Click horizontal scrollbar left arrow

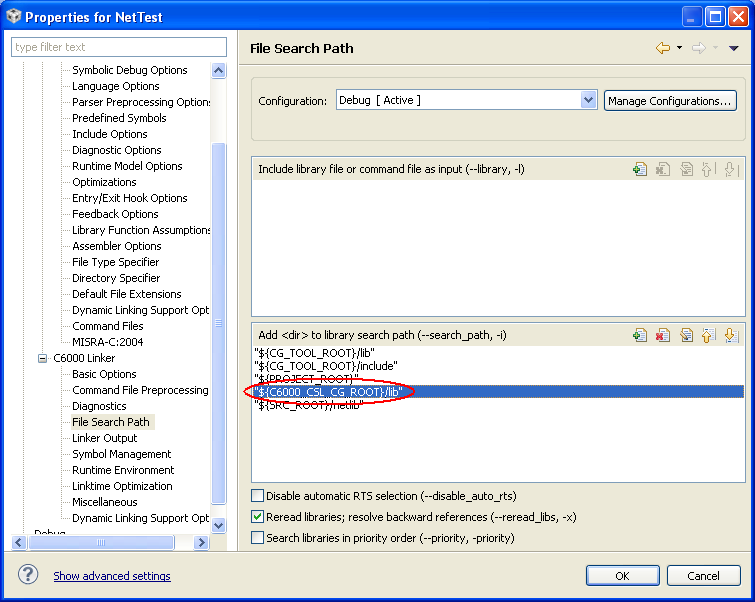pos(19,542)
